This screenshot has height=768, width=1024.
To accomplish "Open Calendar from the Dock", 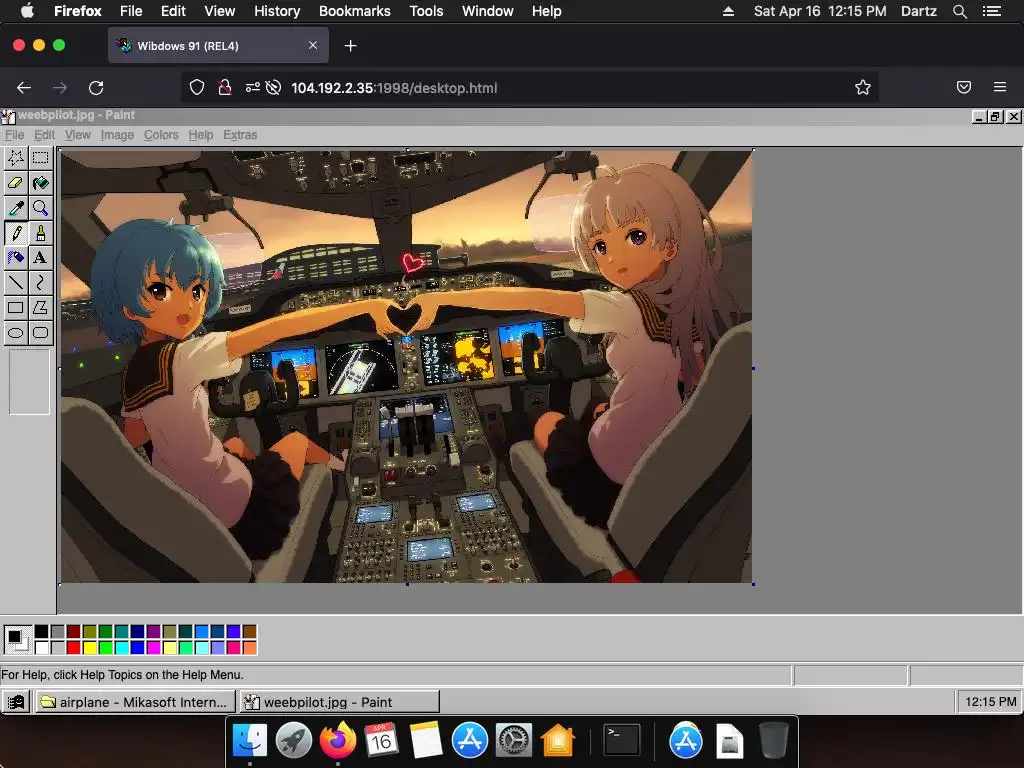I will [381, 741].
